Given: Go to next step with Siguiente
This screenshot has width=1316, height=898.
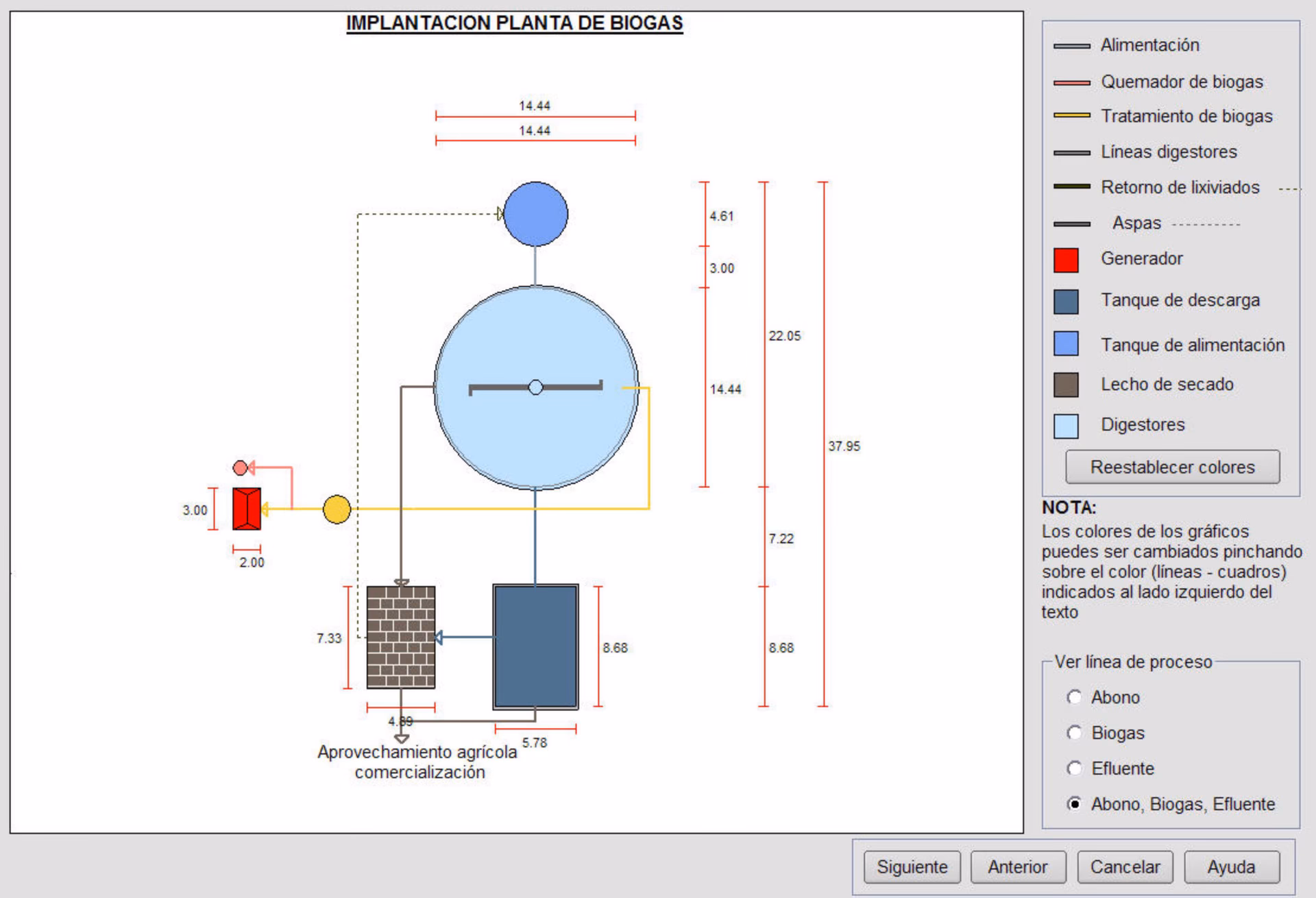Looking at the screenshot, I should pos(912,867).
